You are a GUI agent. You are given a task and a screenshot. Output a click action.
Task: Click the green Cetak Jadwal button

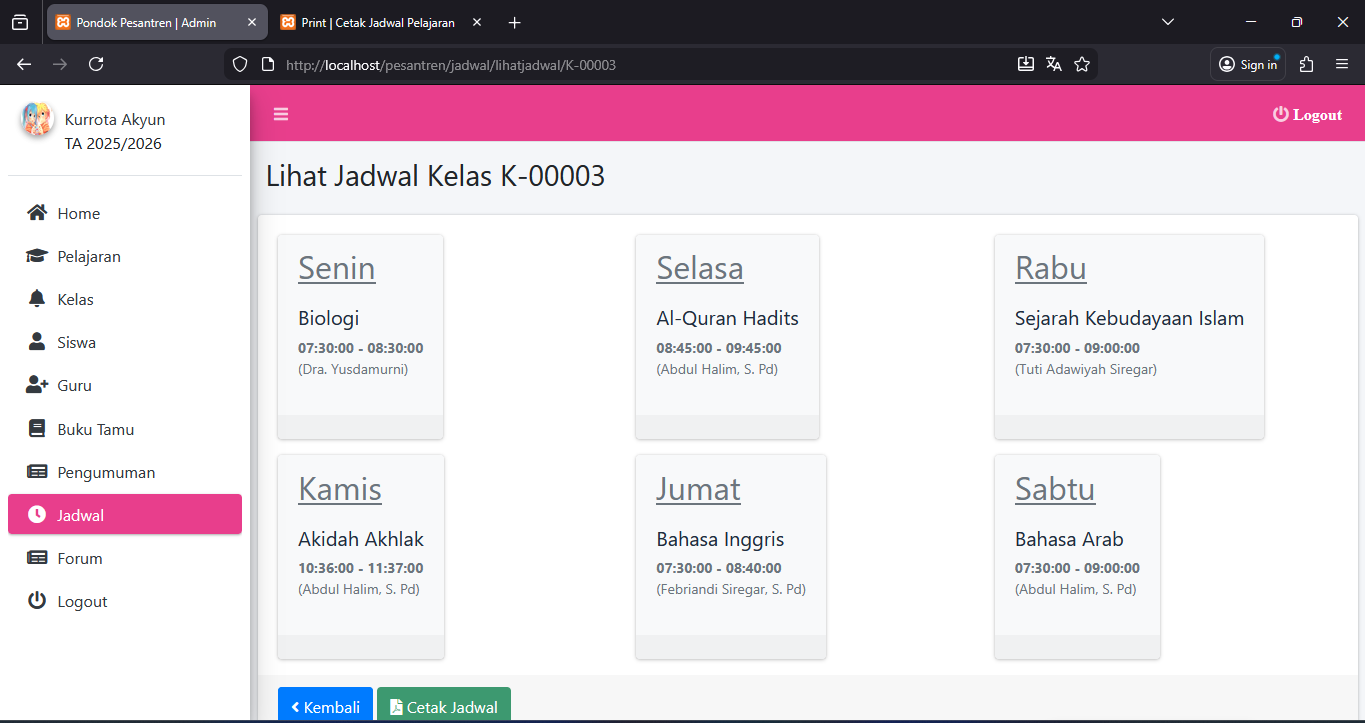pos(443,706)
